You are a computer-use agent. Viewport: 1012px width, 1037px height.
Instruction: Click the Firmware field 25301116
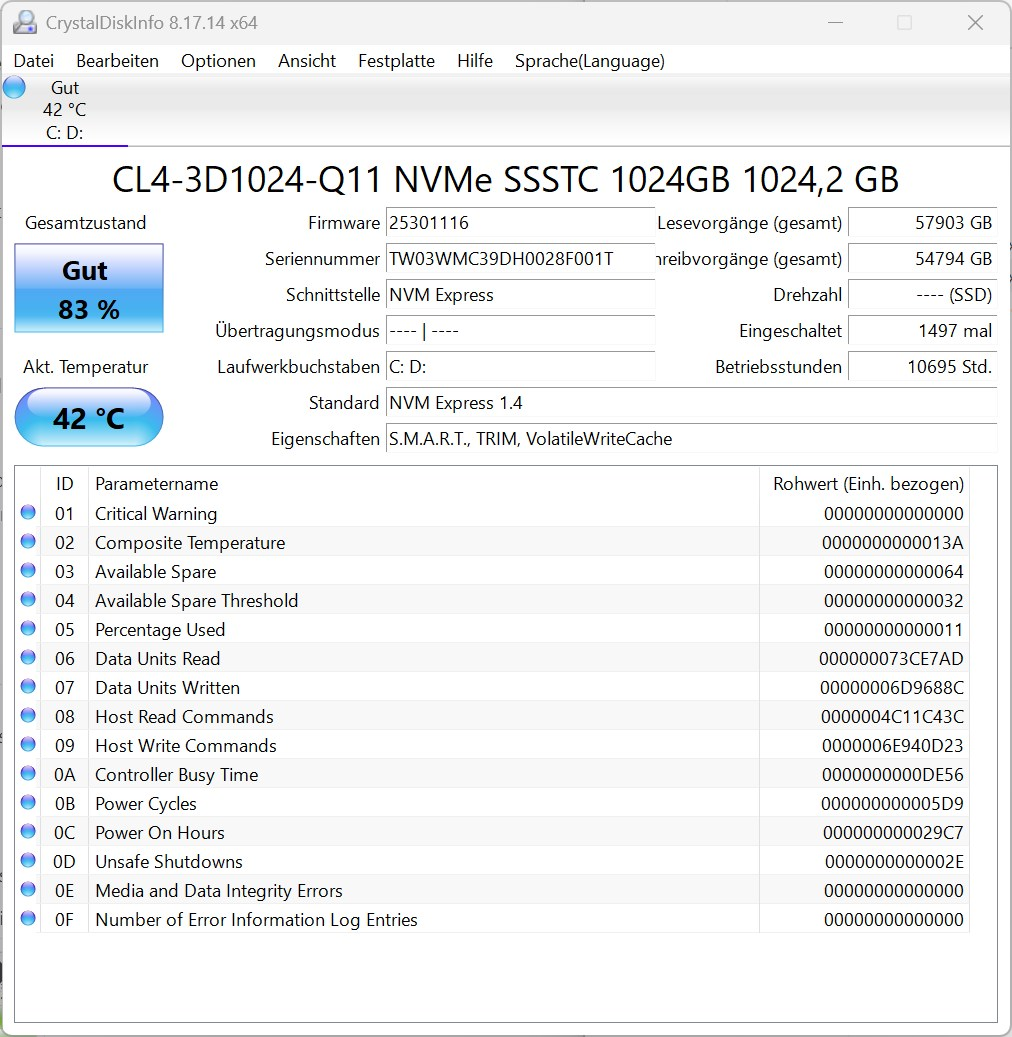point(521,223)
